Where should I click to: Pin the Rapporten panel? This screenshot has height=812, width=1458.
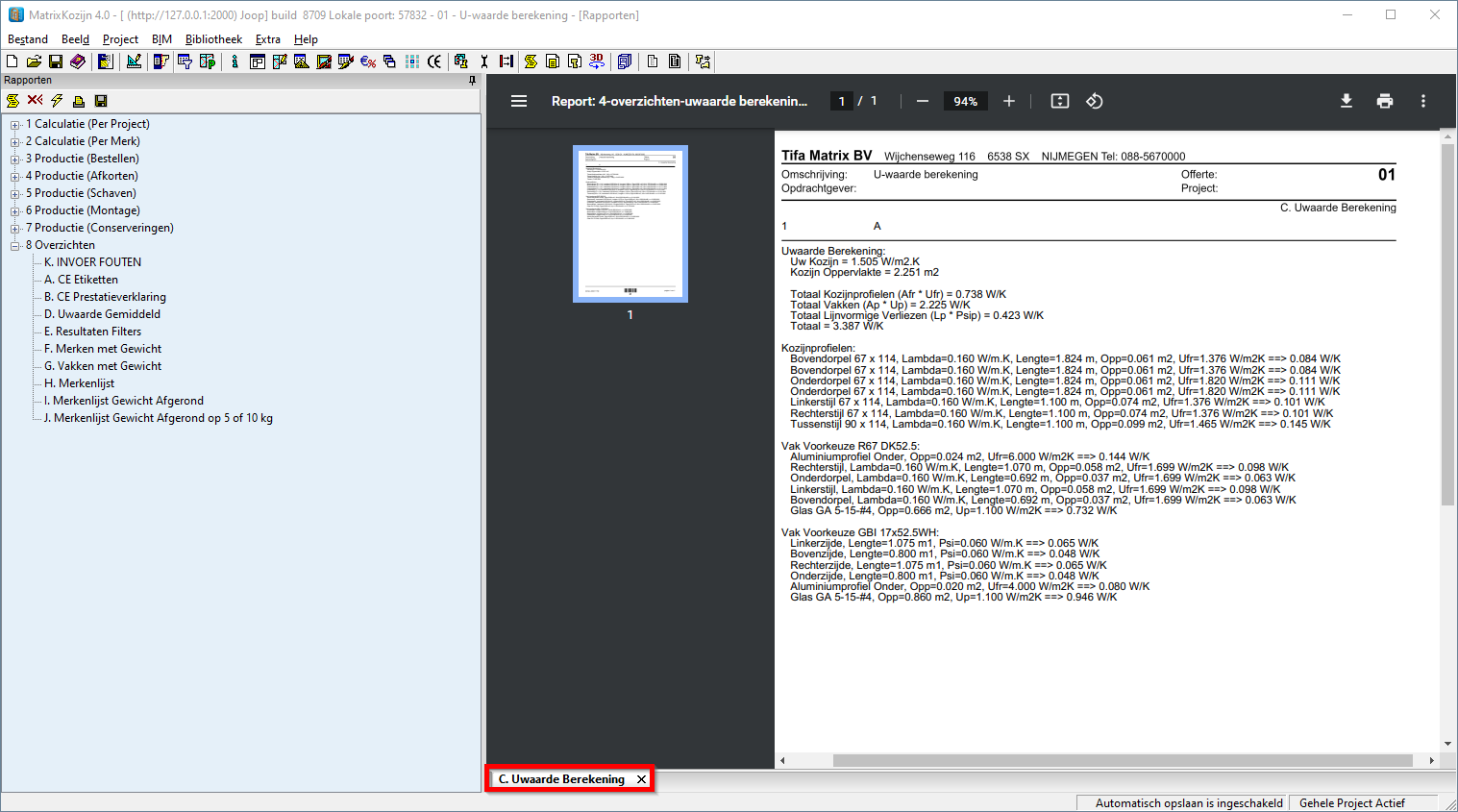point(472,81)
